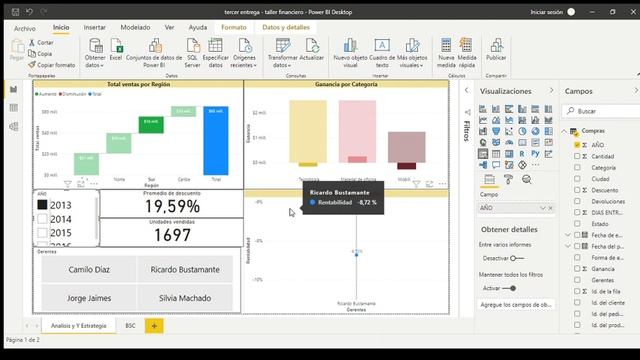Click the undo arrow in the title bar
The height and width of the screenshot is (360, 640).
[x=29, y=12]
